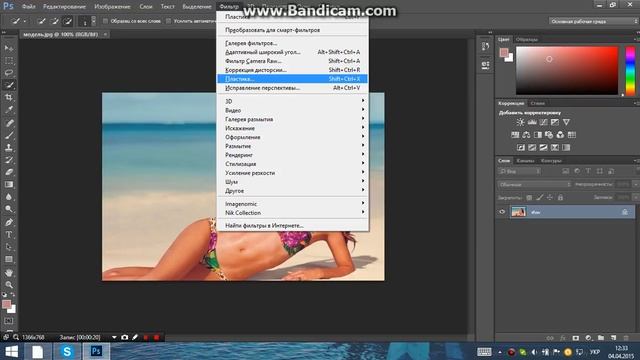Click new selection mode in options bar
The width and height of the screenshot is (640, 360).
[41, 21]
